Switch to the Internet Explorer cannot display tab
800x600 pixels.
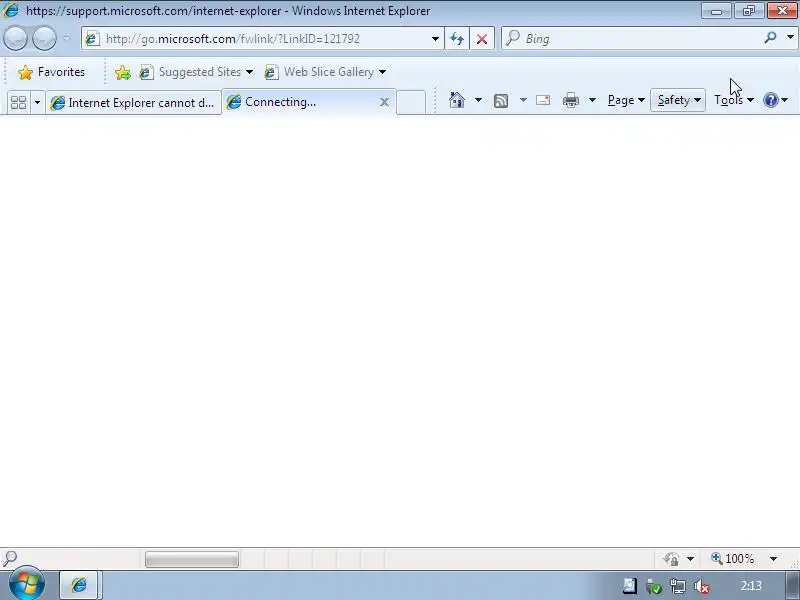(x=133, y=103)
